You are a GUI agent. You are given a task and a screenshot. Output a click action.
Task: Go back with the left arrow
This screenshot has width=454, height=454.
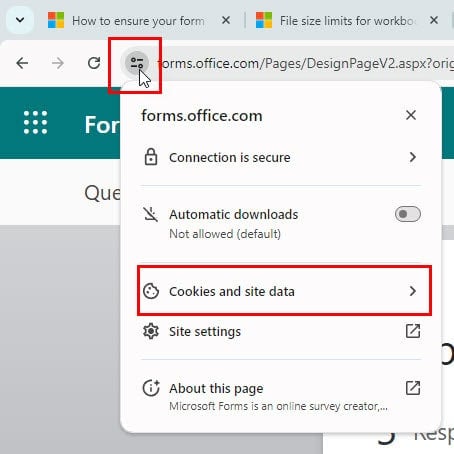(22, 63)
